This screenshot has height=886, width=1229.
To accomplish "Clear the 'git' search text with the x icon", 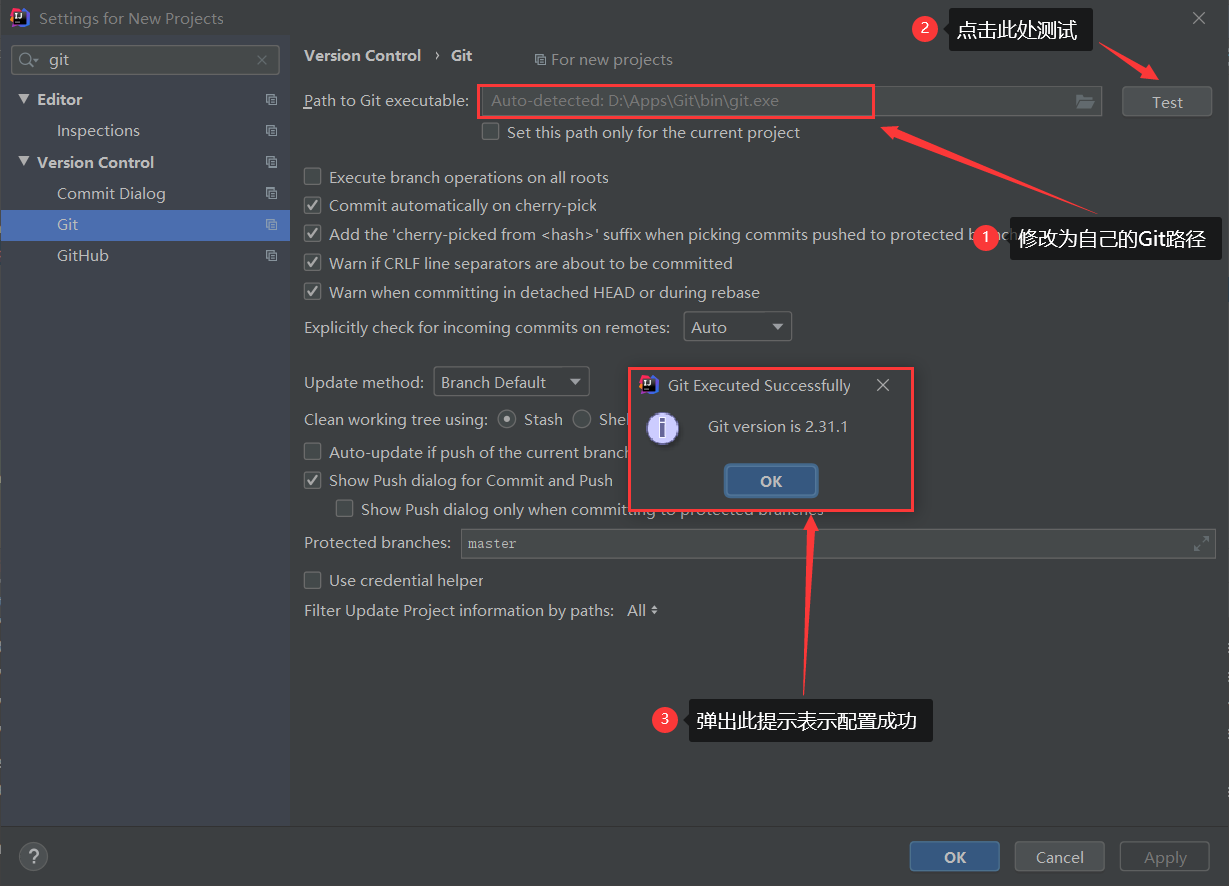I will (x=262, y=60).
